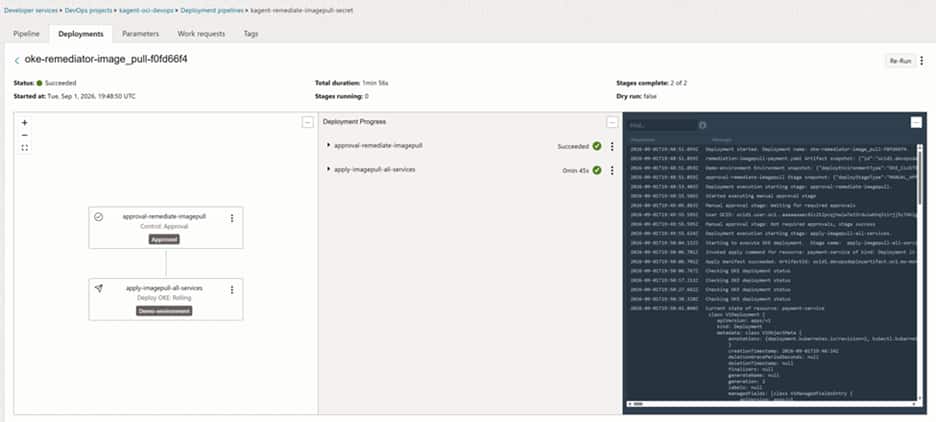Click the find field in log panel

[662, 125]
